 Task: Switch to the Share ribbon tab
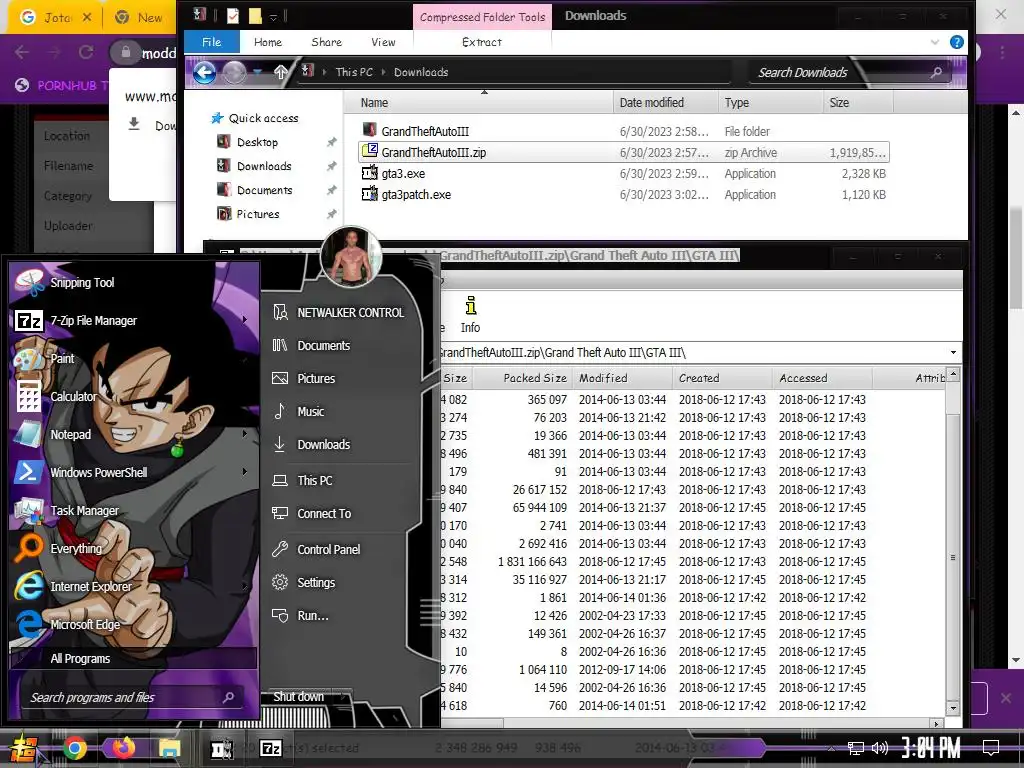click(327, 42)
